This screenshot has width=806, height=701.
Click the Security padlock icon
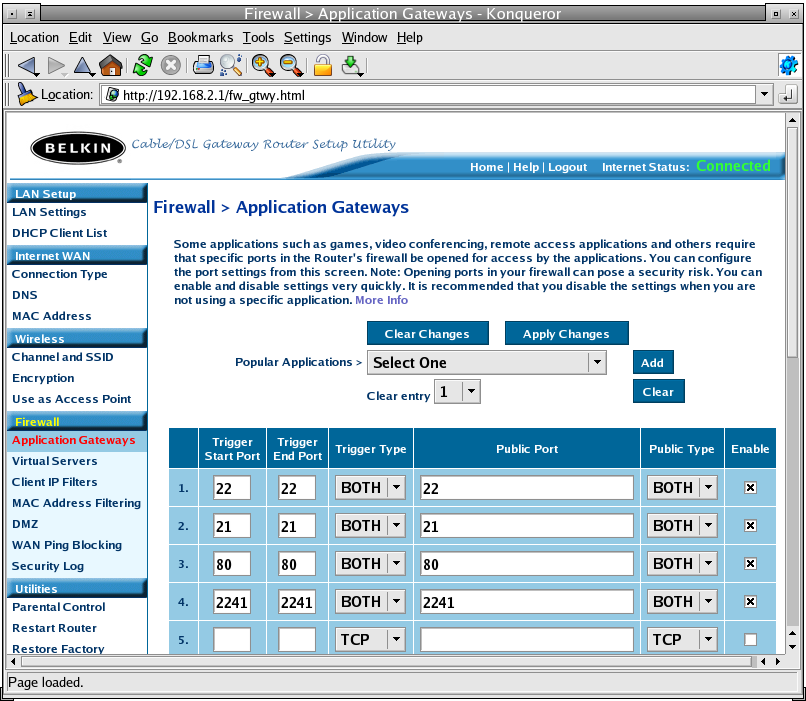pyautogui.click(x=323, y=66)
